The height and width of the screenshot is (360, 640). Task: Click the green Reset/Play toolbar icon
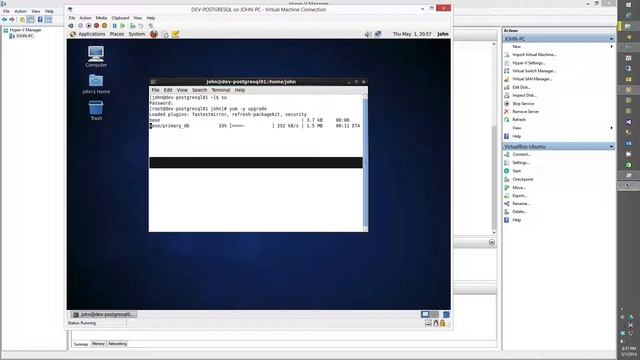[x=122, y=26]
